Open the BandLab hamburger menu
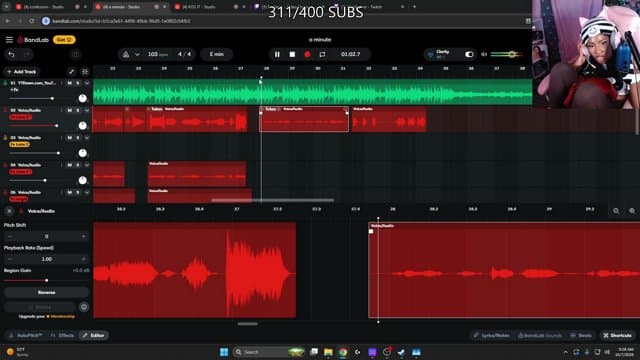Image resolution: width=640 pixels, height=360 pixels. [x=9, y=40]
